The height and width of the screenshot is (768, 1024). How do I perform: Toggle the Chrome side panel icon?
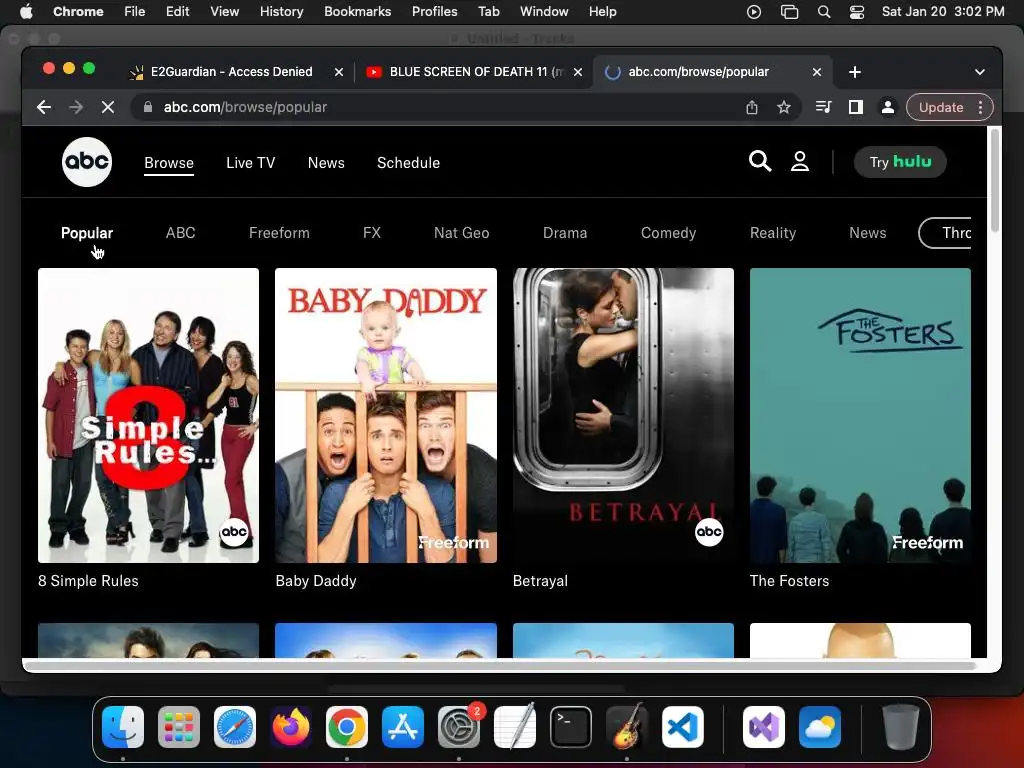(x=856, y=107)
